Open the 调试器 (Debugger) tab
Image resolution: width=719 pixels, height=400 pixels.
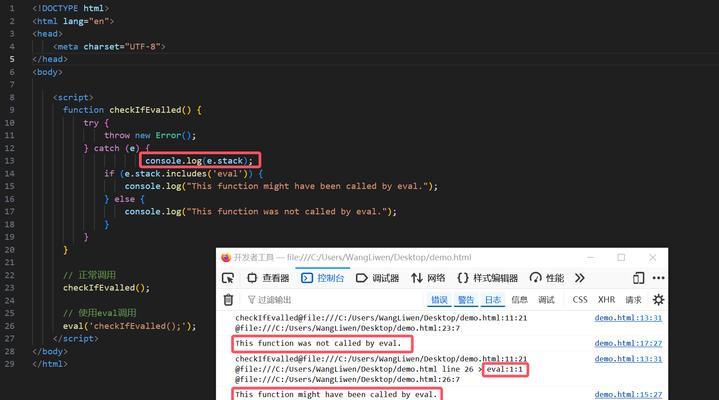(x=377, y=278)
